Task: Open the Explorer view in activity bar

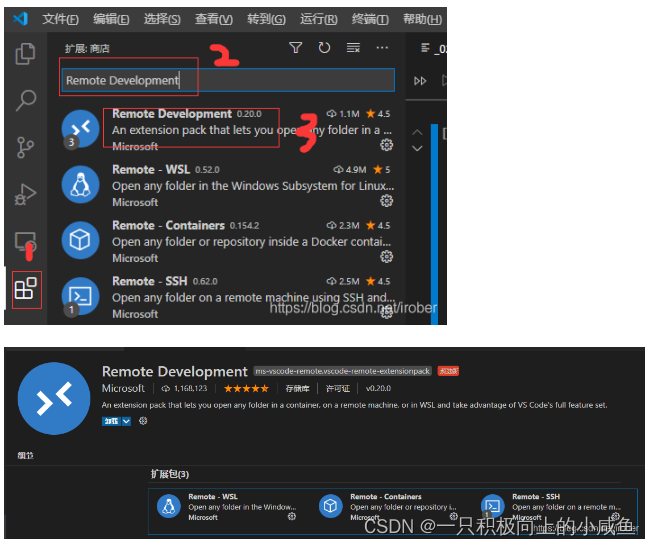Action: click(x=25, y=54)
